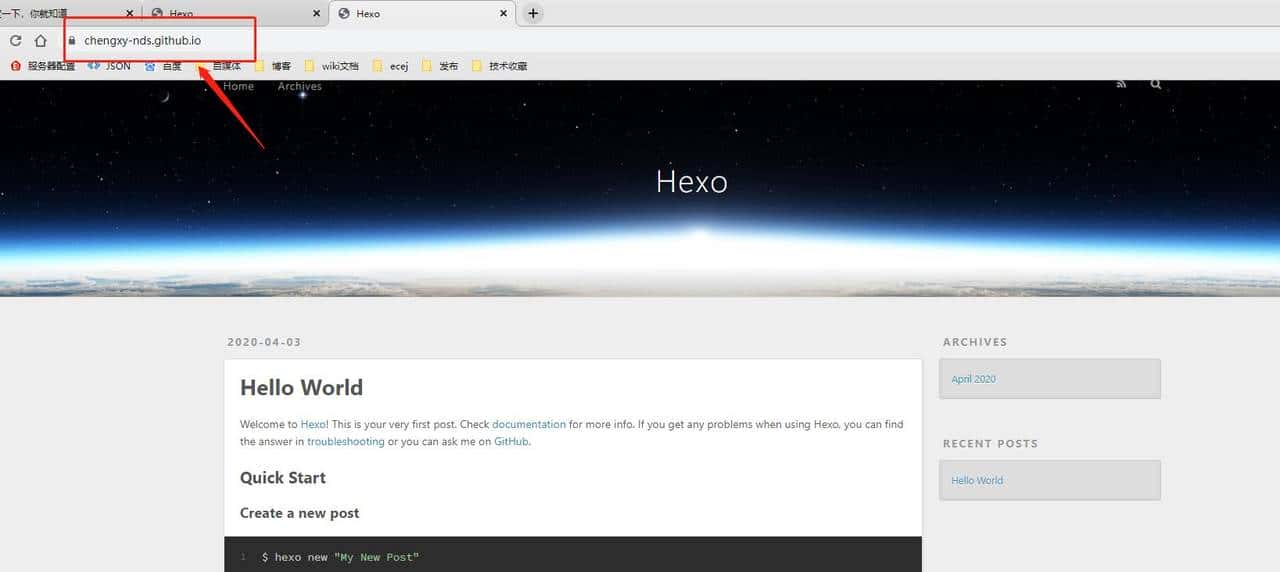Open the RSS feed icon
Viewport: 1280px width, 572px height.
(x=1122, y=85)
